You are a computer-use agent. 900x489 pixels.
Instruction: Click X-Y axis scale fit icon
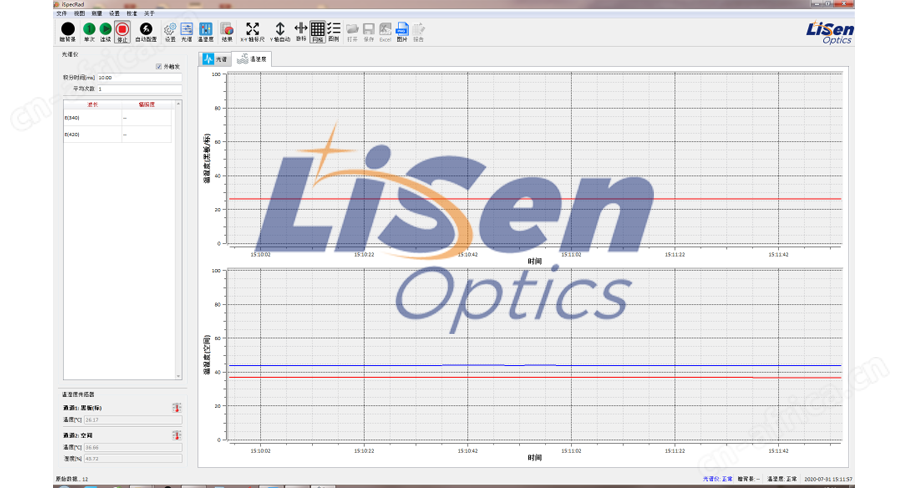click(x=253, y=32)
